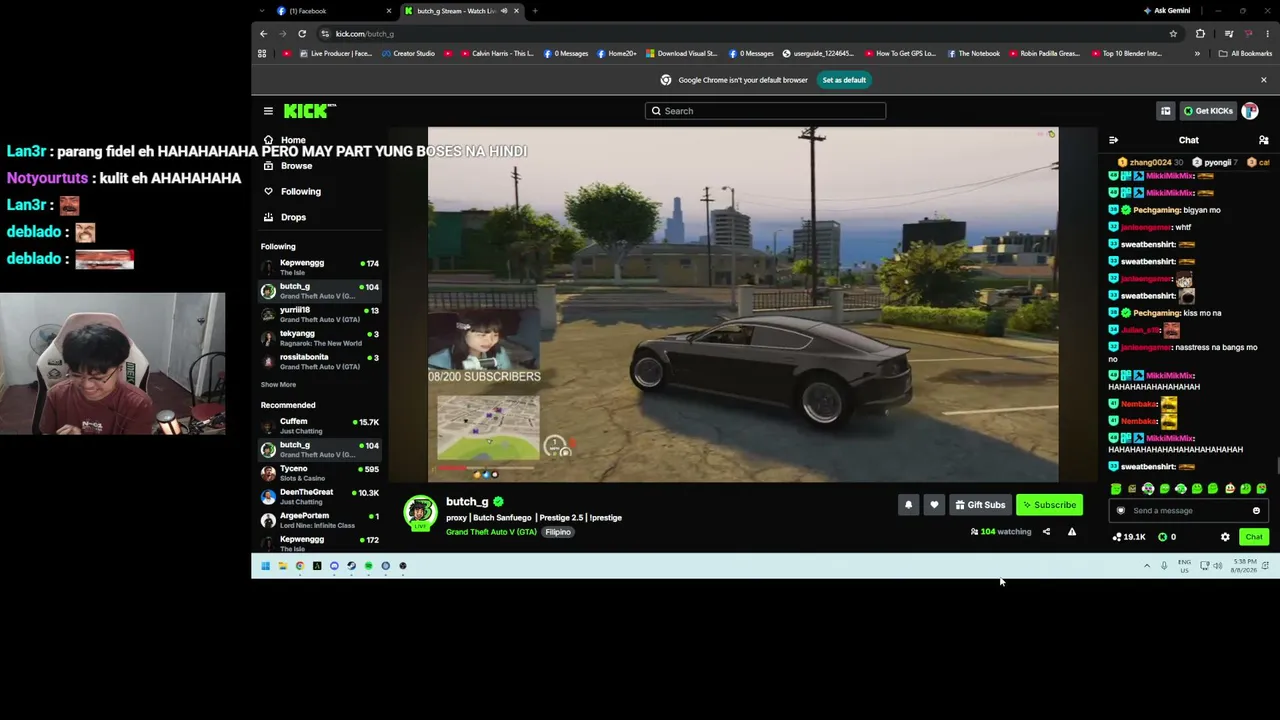Viewport: 1280px width, 720px height.
Task: Click the Get KICKs button
Action: pyautogui.click(x=1208, y=111)
